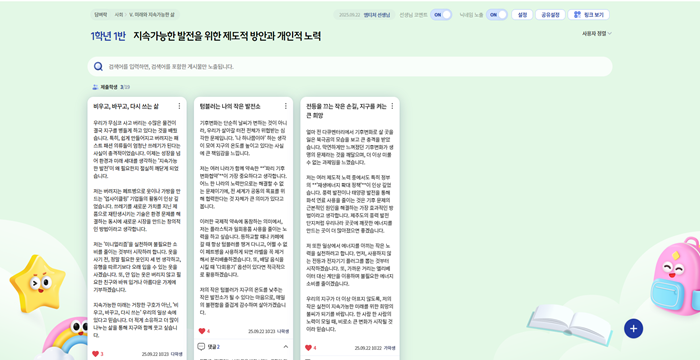This screenshot has height=360, width=700.
Task: Open the three-dot menu on '비우고, 바꾸고, 다시 쓰는 삶' card
Action: point(179,106)
